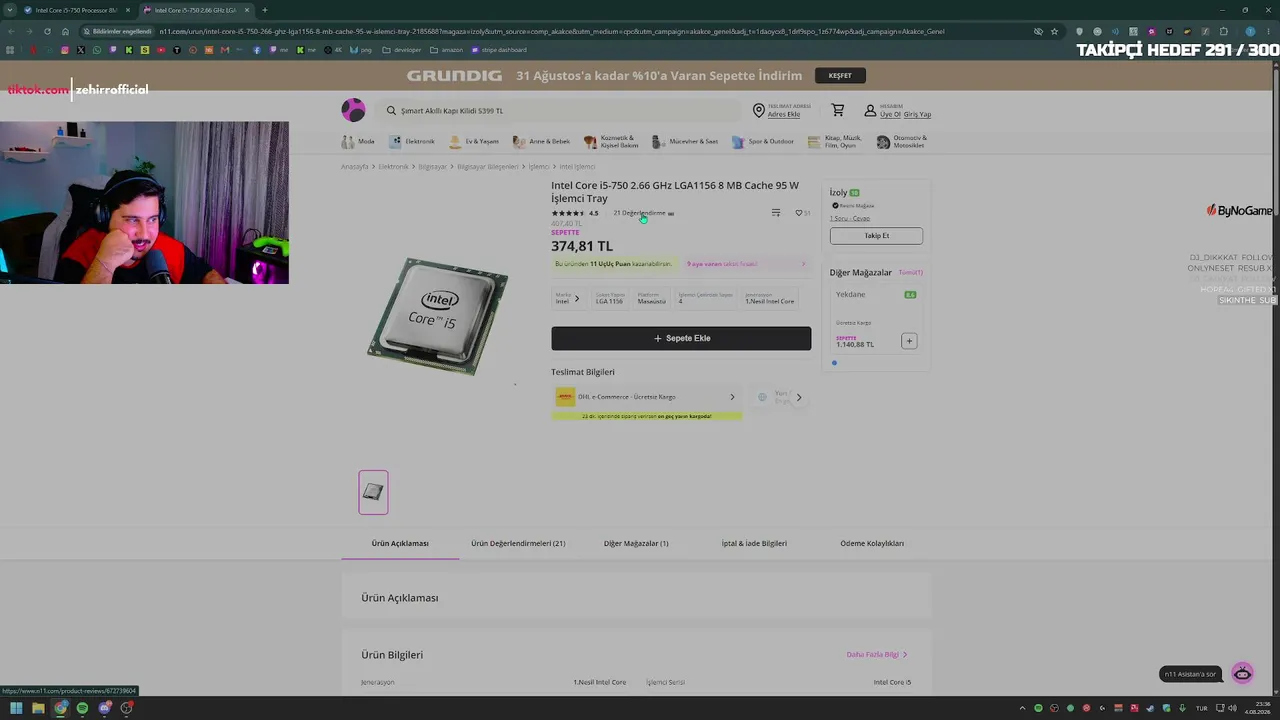The height and width of the screenshot is (720, 1280).
Task: Open the n11 home logo
Action: coord(353,110)
